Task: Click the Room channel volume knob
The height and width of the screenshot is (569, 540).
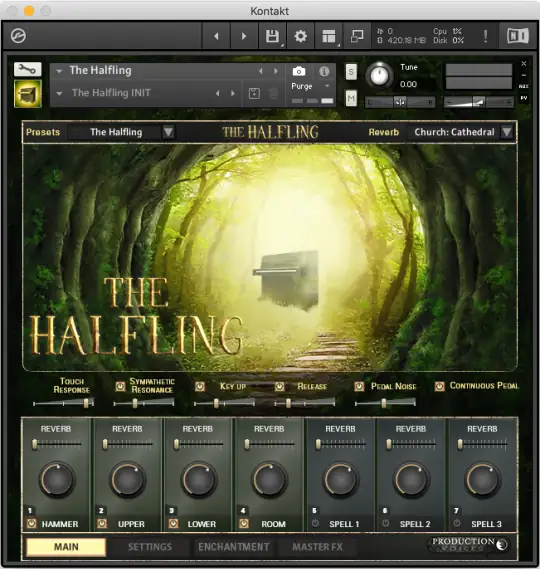Action: [x=269, y=479]
